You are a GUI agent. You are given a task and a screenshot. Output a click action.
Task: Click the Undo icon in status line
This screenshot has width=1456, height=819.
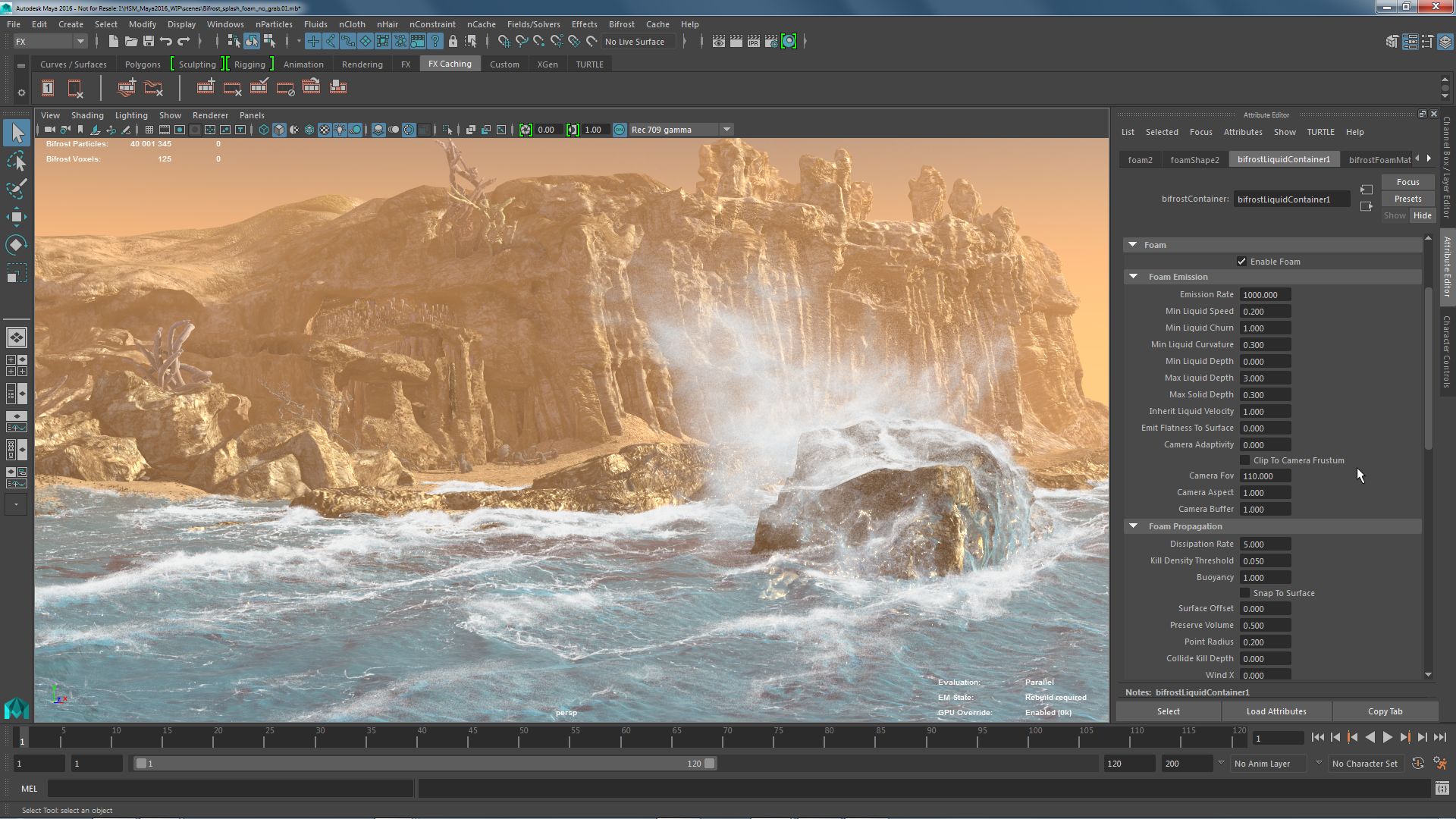pyautogui.click(x=166, y=42)
